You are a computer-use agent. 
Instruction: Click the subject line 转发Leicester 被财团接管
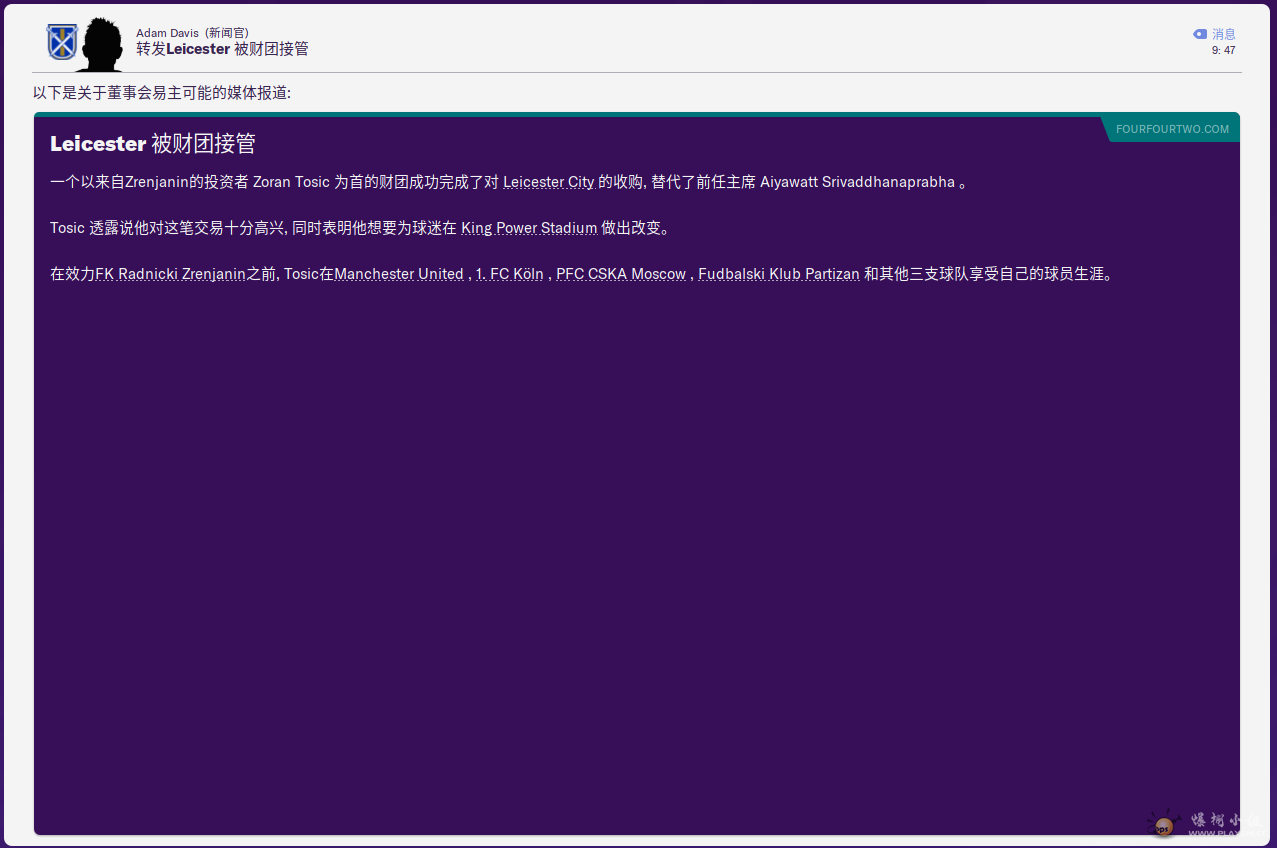click(222, 49)
